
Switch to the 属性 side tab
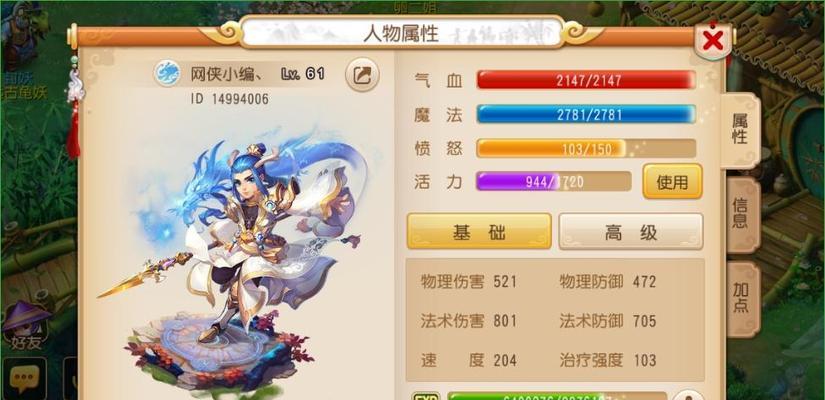740,130
